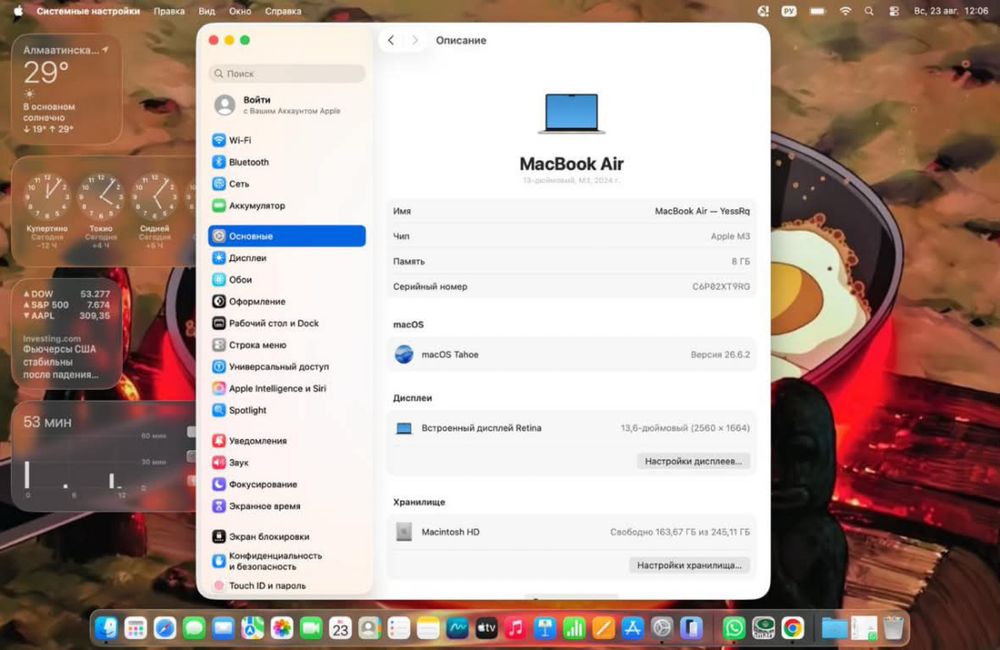Select Touch ID и пароль
This screenshot has height=650, width=1000.
[286, 585]
